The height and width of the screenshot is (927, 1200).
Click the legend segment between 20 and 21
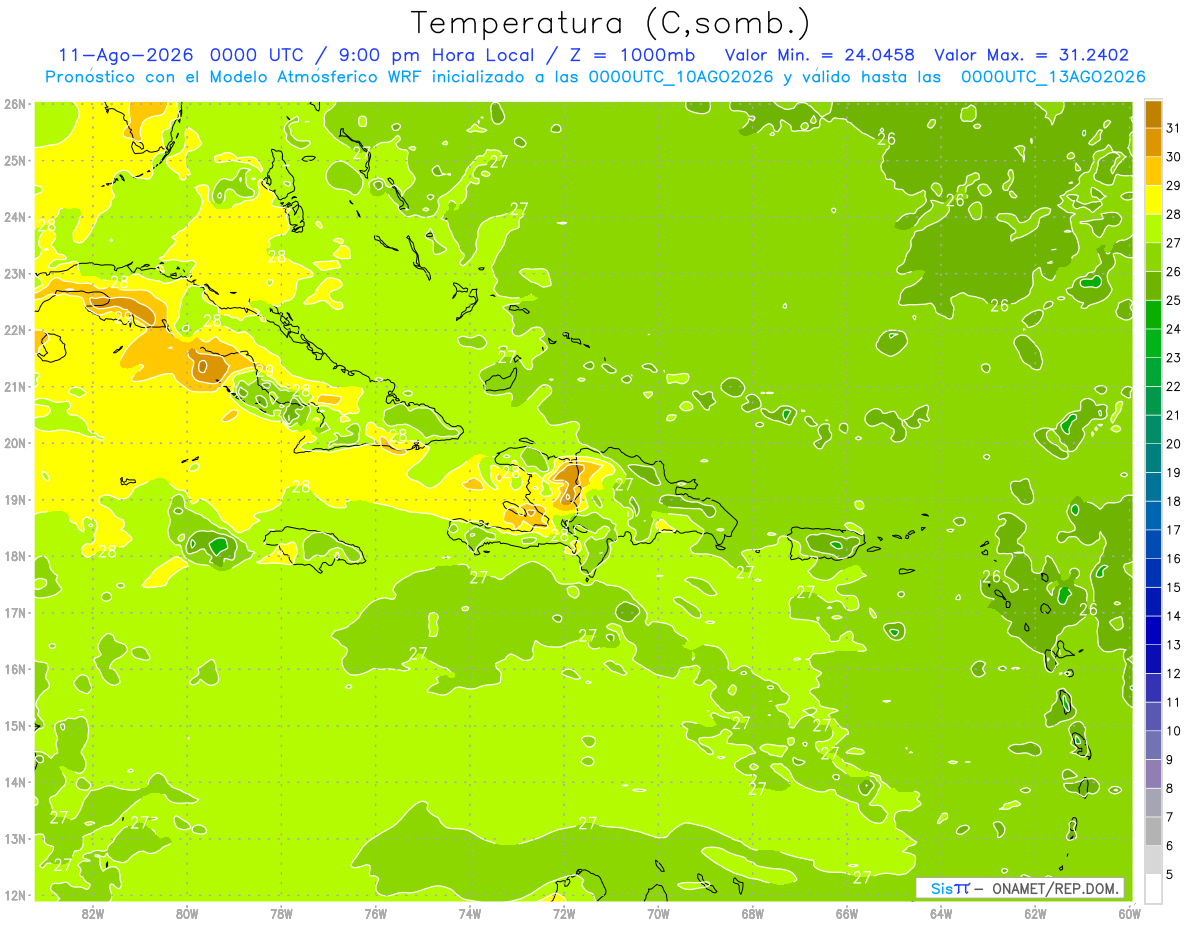(1153, 429)
